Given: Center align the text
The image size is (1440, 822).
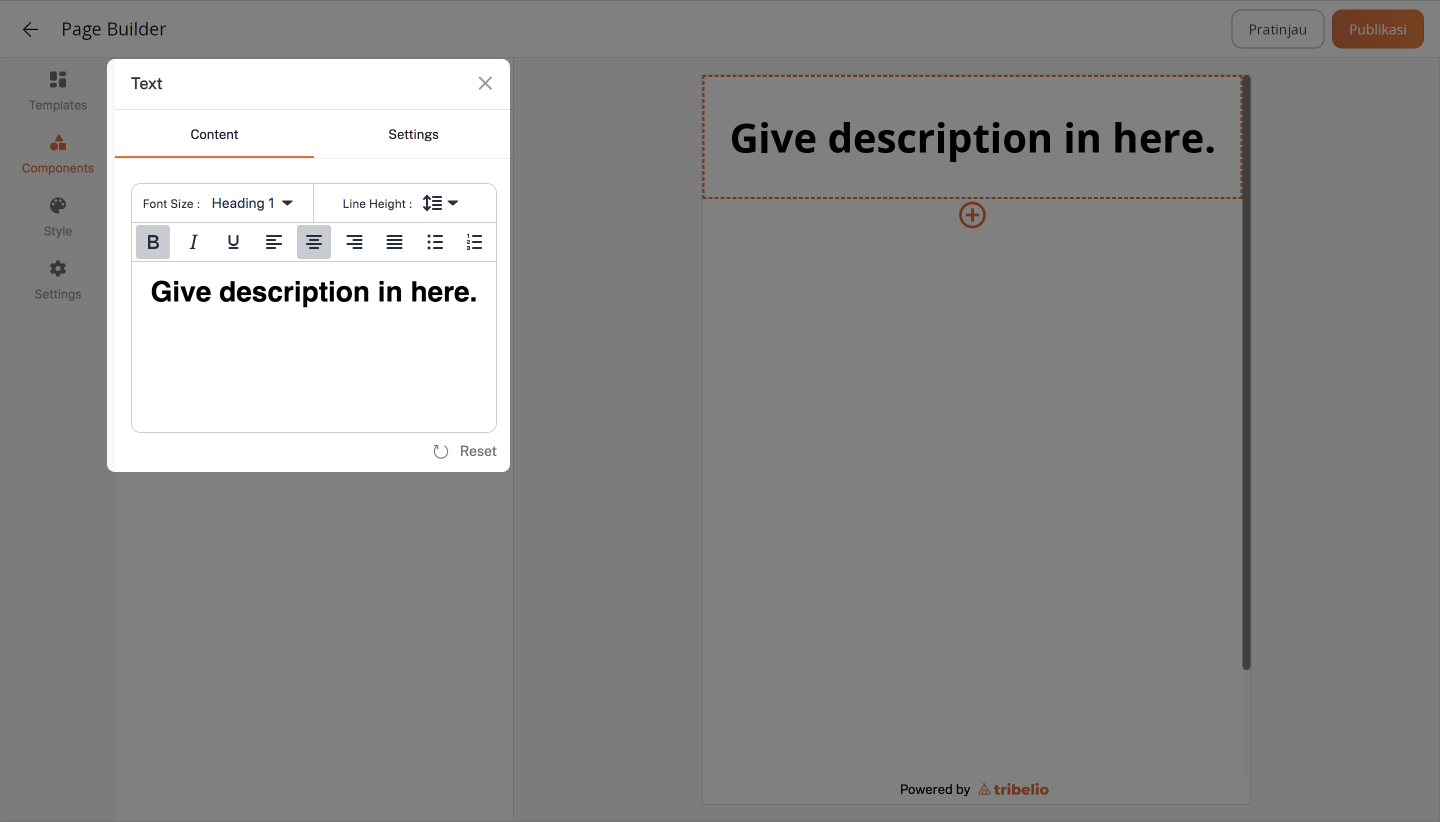Looking at the screenshot, I should [314, 242].
